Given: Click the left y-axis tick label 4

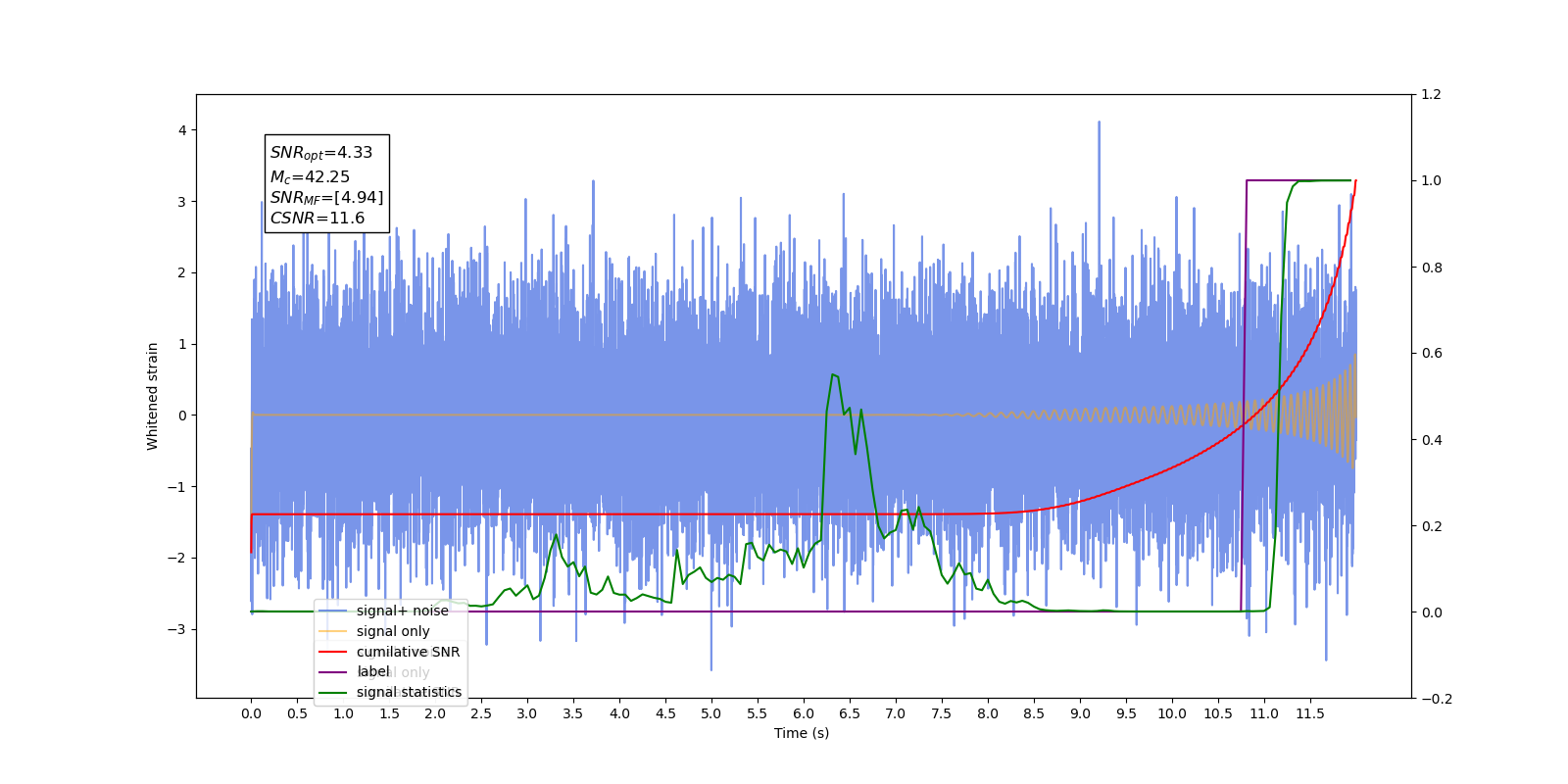Looking at the screenshot, I should [181, 130].
